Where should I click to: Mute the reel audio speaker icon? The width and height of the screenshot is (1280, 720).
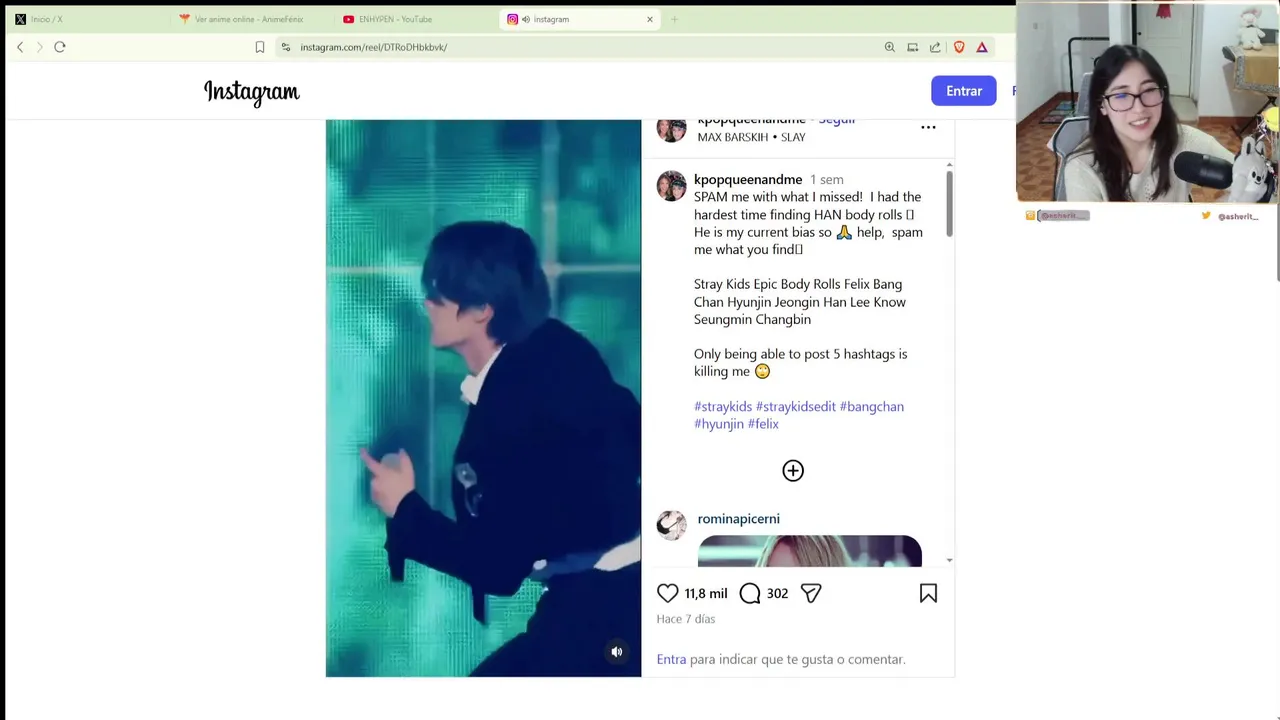[617, 652]
